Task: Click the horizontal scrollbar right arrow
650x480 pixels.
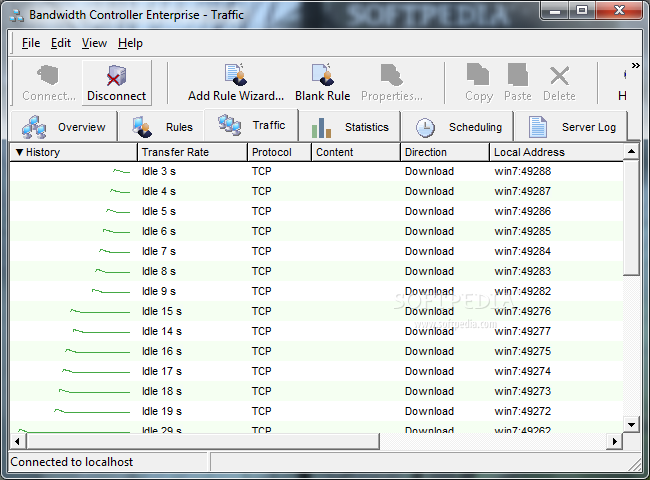Action: click(x=615, y=441)
